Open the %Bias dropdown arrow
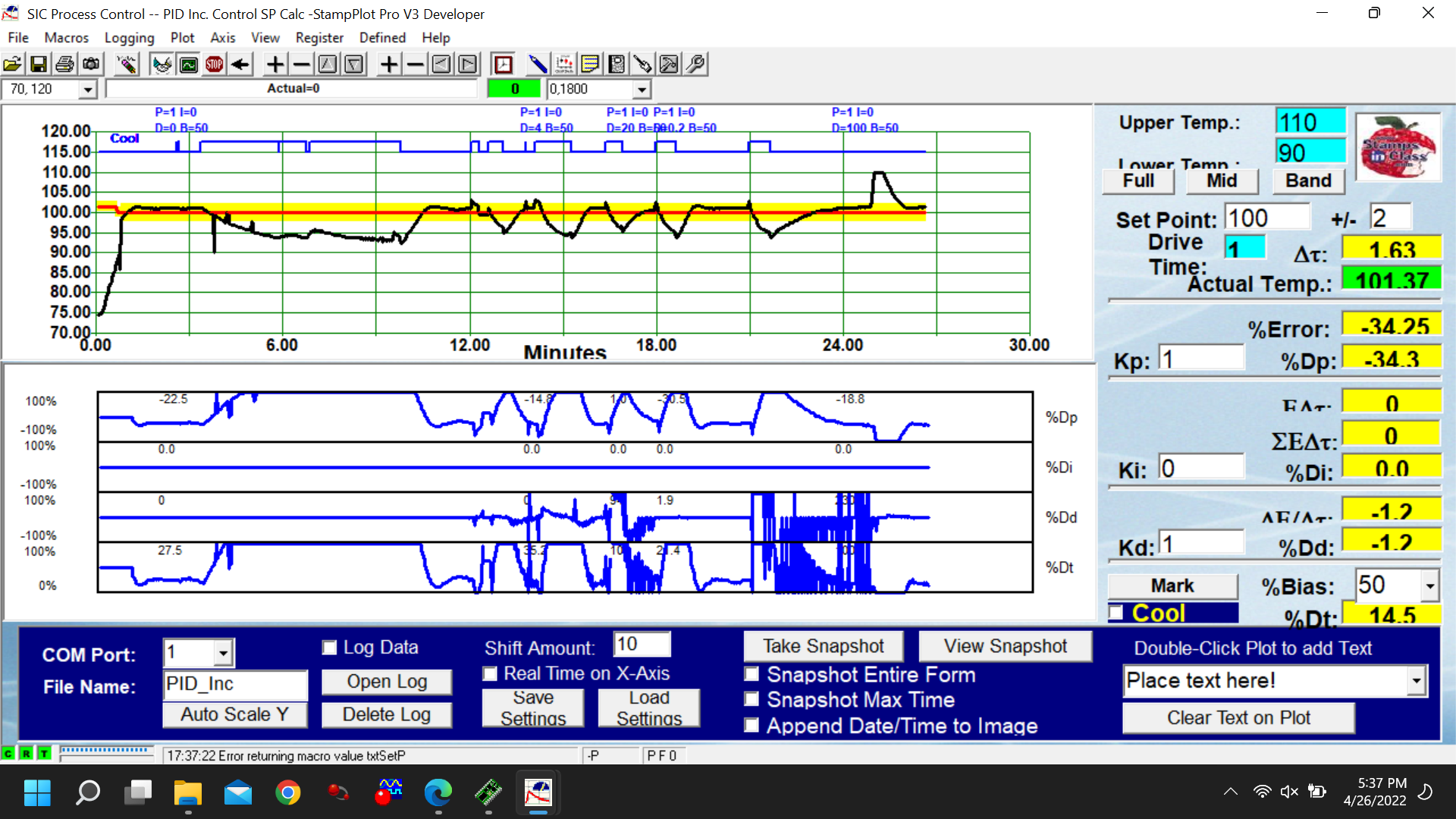The height and width of the screenshot is (819, 1456). [1430, 585]
